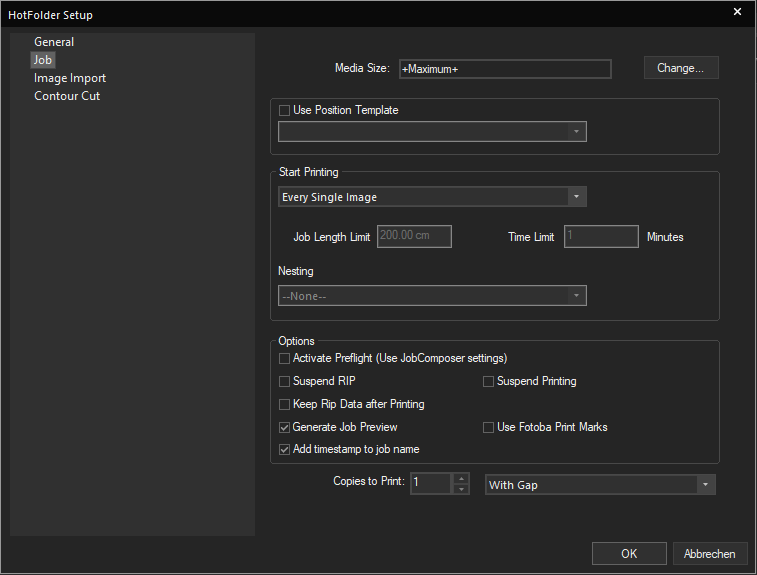Click the Change... button
757x575 pixels.
[681, 68]
